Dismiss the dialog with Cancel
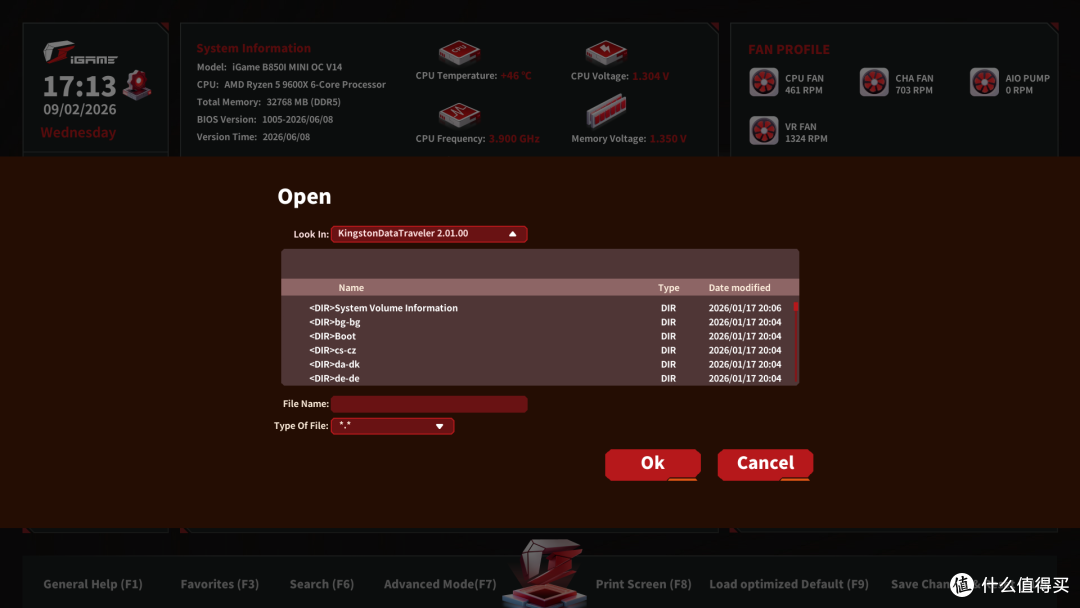Viewport: 1080px width, 608px height. (765, 464)
